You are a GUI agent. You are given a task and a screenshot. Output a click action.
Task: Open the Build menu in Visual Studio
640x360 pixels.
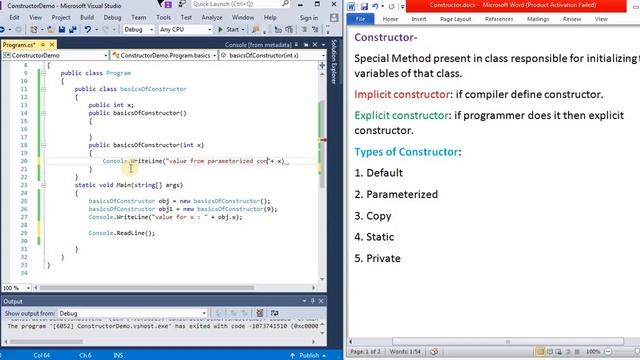[x=87, y=18]
